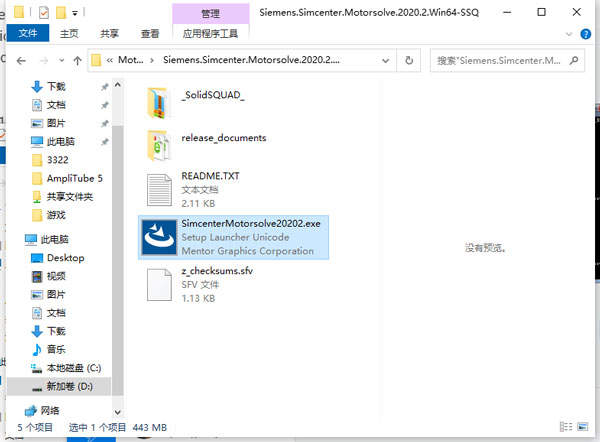Open the 文件 ribbon tab
The image size is (600, 442).
(x=25, y=33)
